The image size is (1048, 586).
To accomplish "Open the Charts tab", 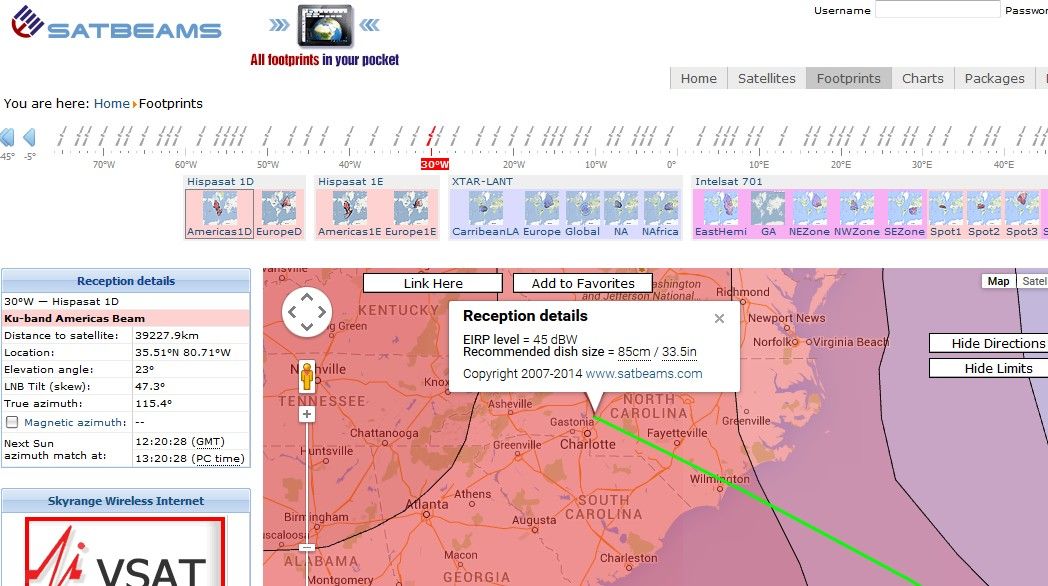I will click(923, 78).
